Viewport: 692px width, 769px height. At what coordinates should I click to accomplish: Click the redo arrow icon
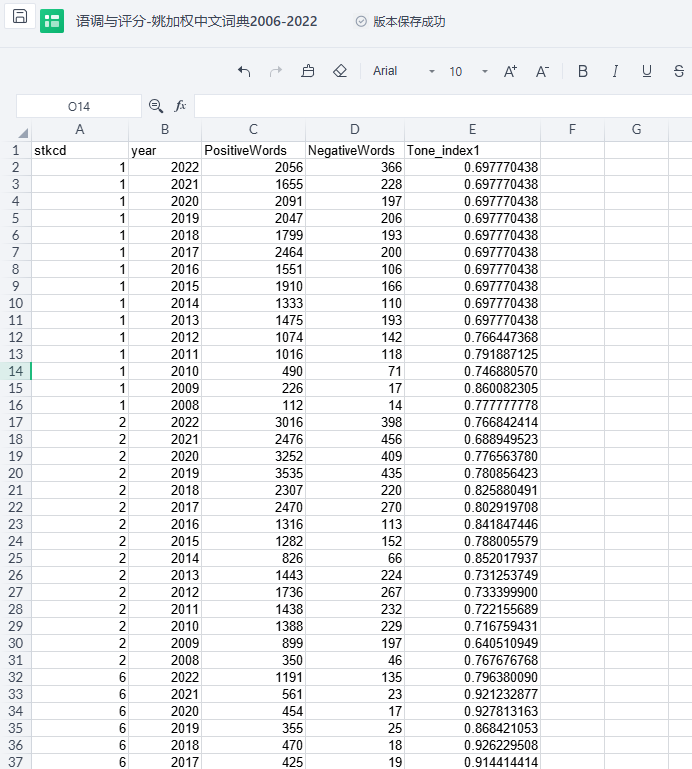pos(276,71)
